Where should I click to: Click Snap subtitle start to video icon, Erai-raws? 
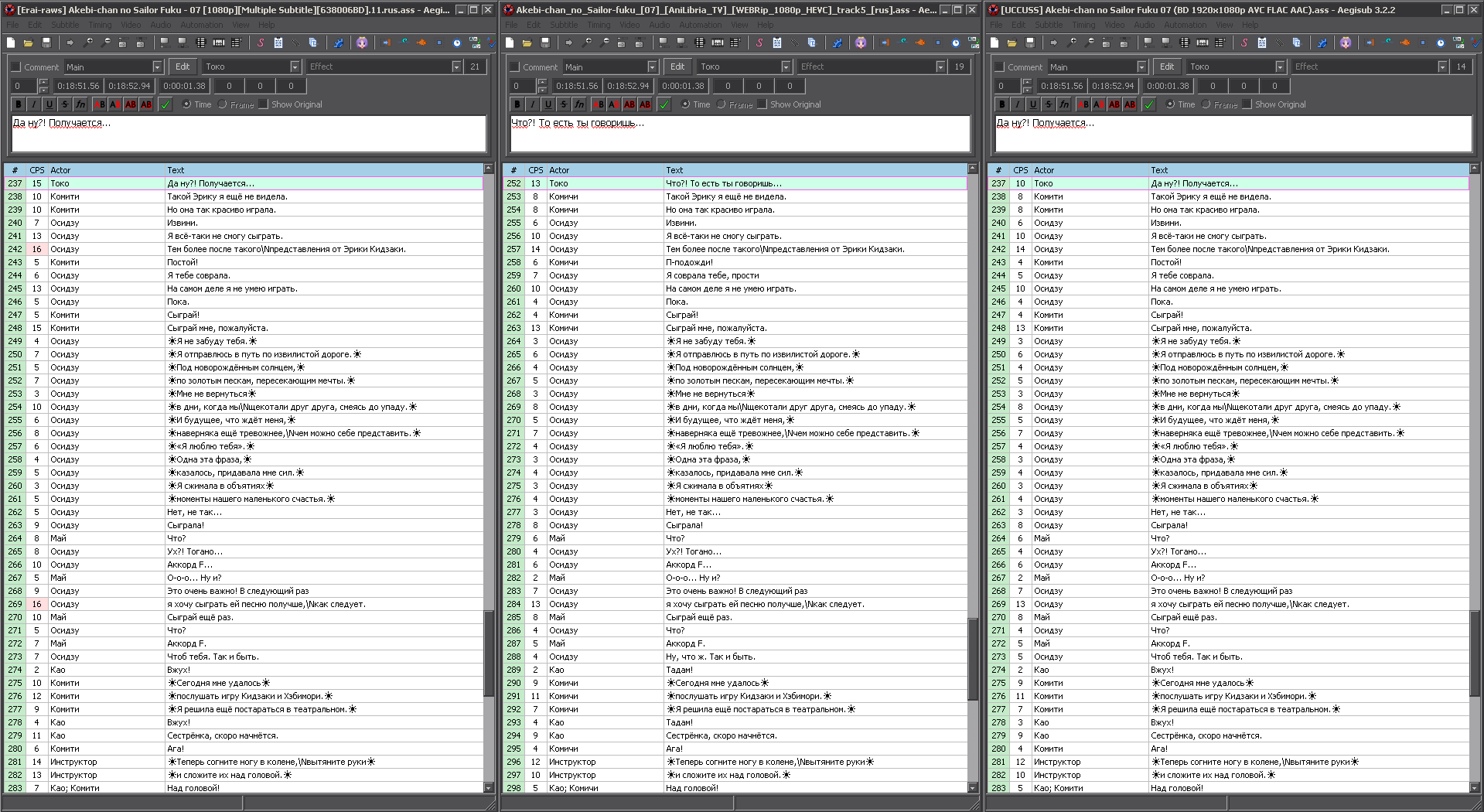pos(164,43)
